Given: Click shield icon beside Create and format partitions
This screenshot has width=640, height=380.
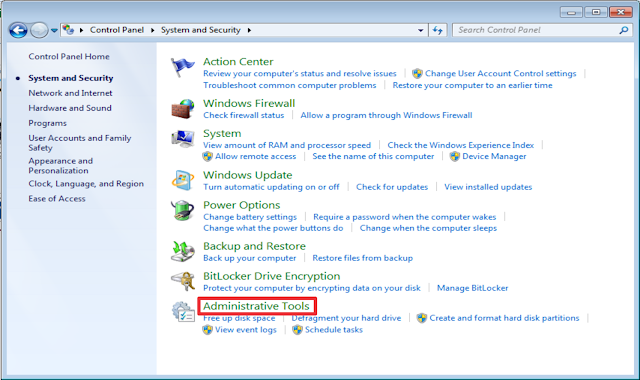Looking at the screenshot, I should coord(422,318).
